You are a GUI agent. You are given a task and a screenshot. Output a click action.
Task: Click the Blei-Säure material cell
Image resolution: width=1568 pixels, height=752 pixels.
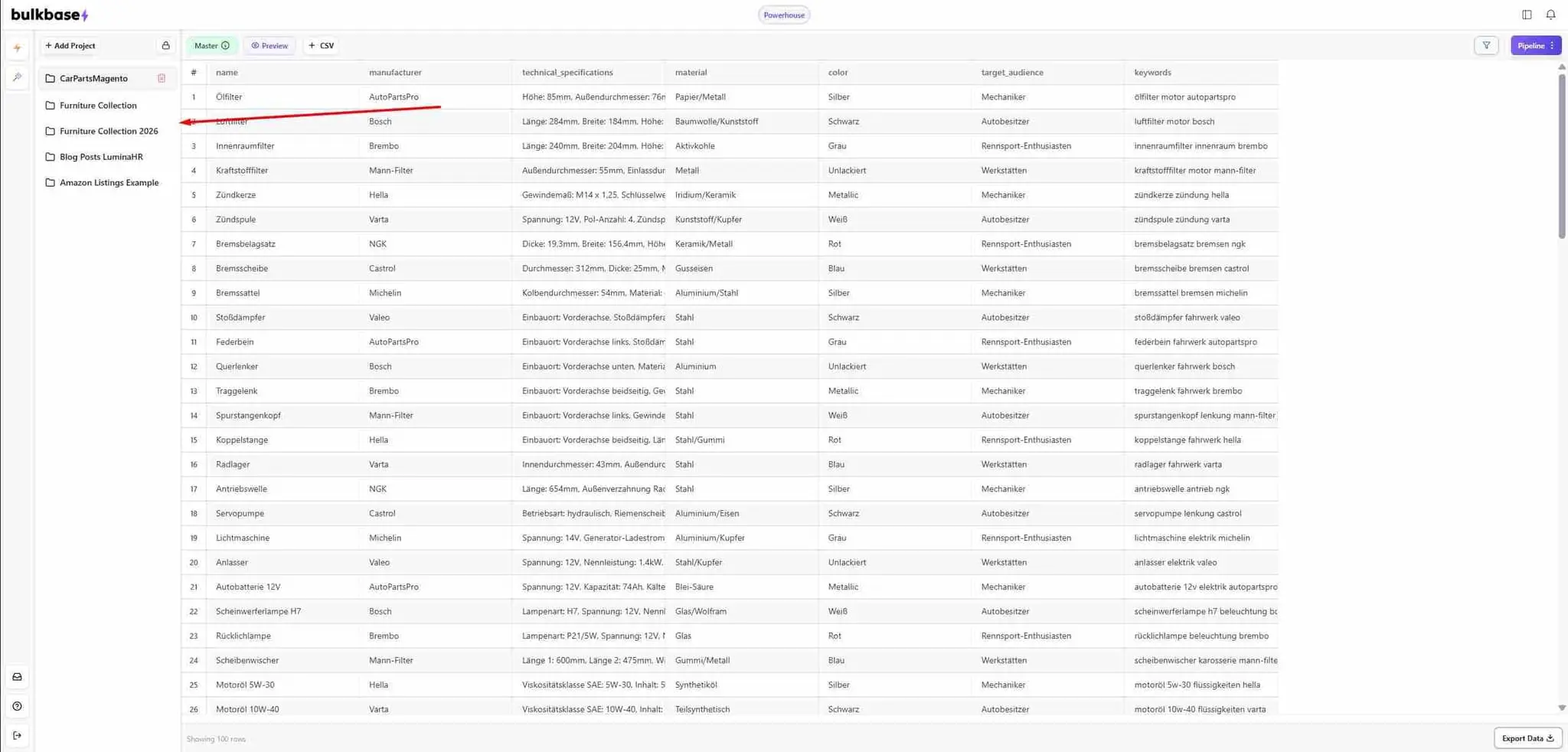(x=742, y=587)
